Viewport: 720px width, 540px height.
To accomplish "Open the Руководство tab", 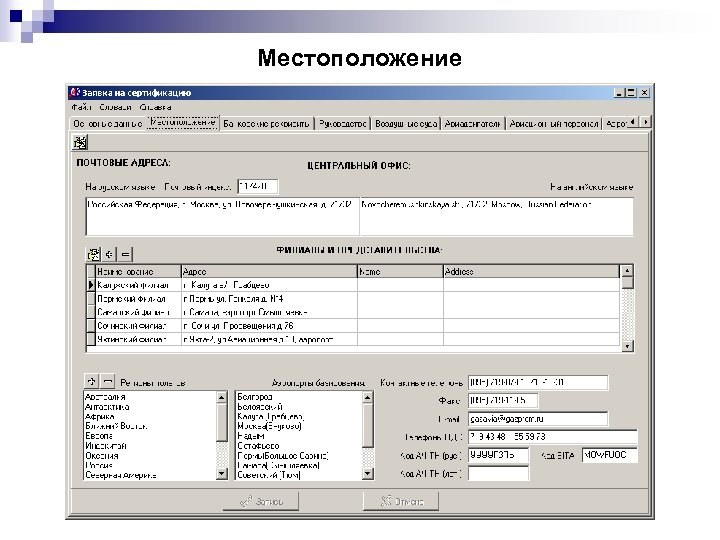I will tap(343, 124).
